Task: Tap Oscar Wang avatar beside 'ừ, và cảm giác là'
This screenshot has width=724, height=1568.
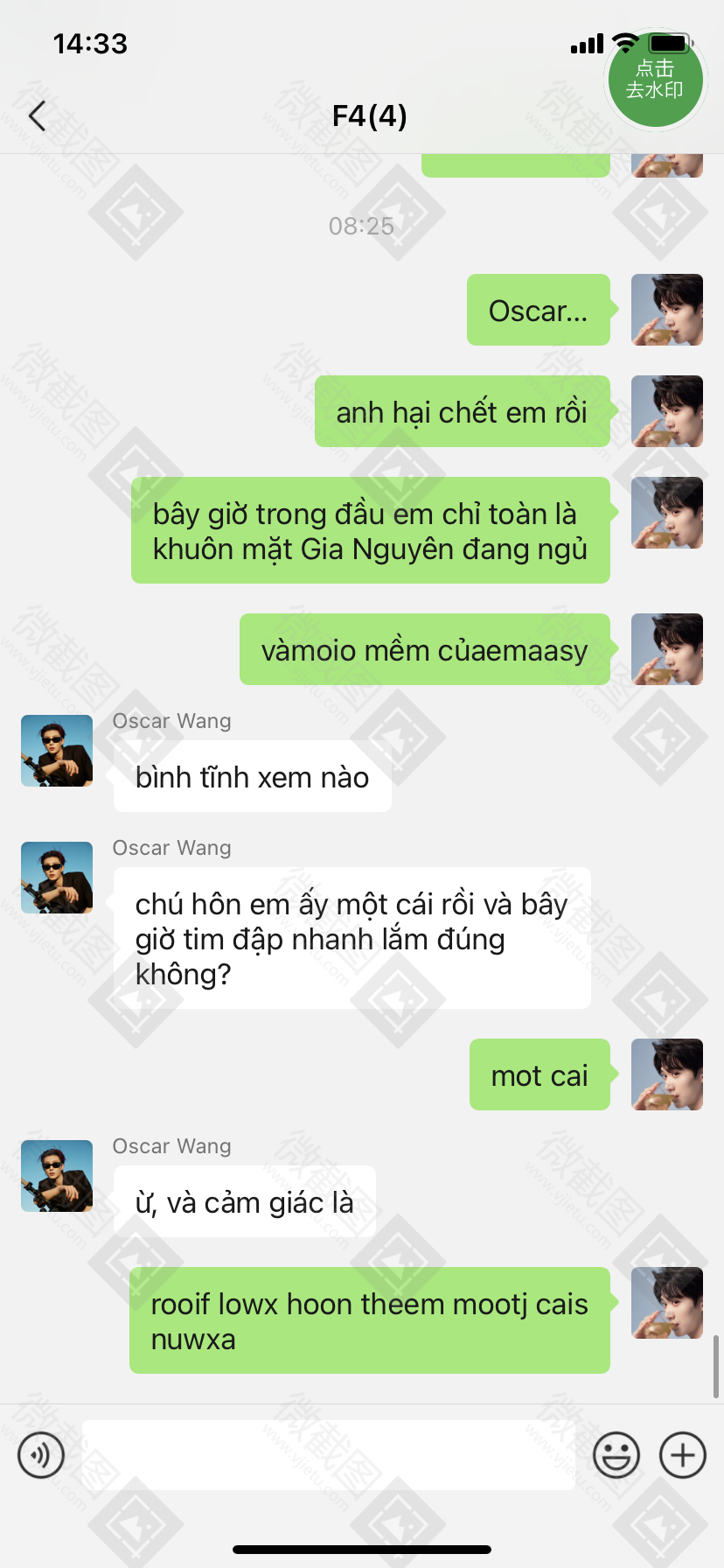Action: (x=57, y=1176)
